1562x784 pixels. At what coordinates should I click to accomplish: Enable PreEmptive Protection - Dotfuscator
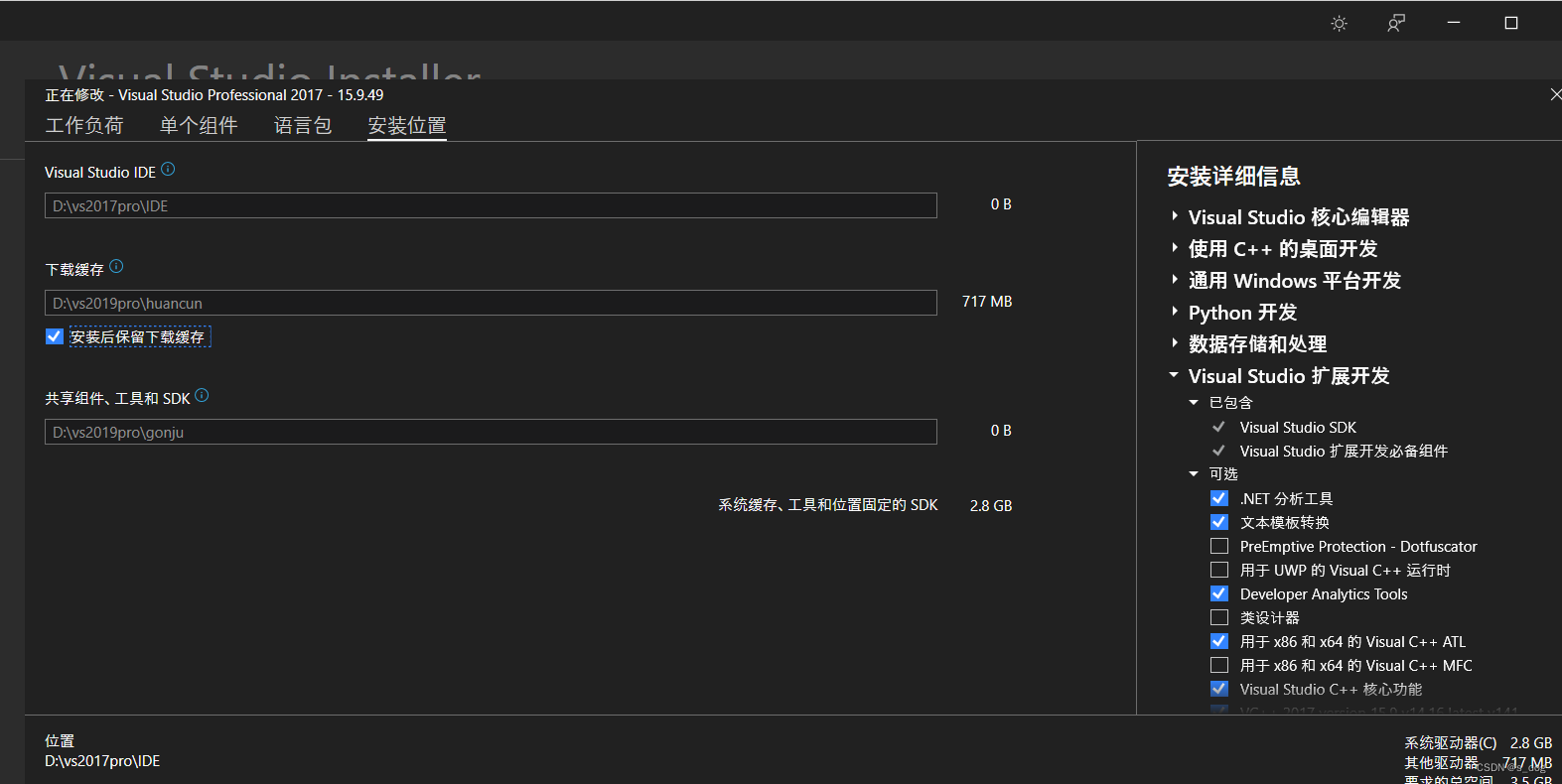coord(1219,546)
